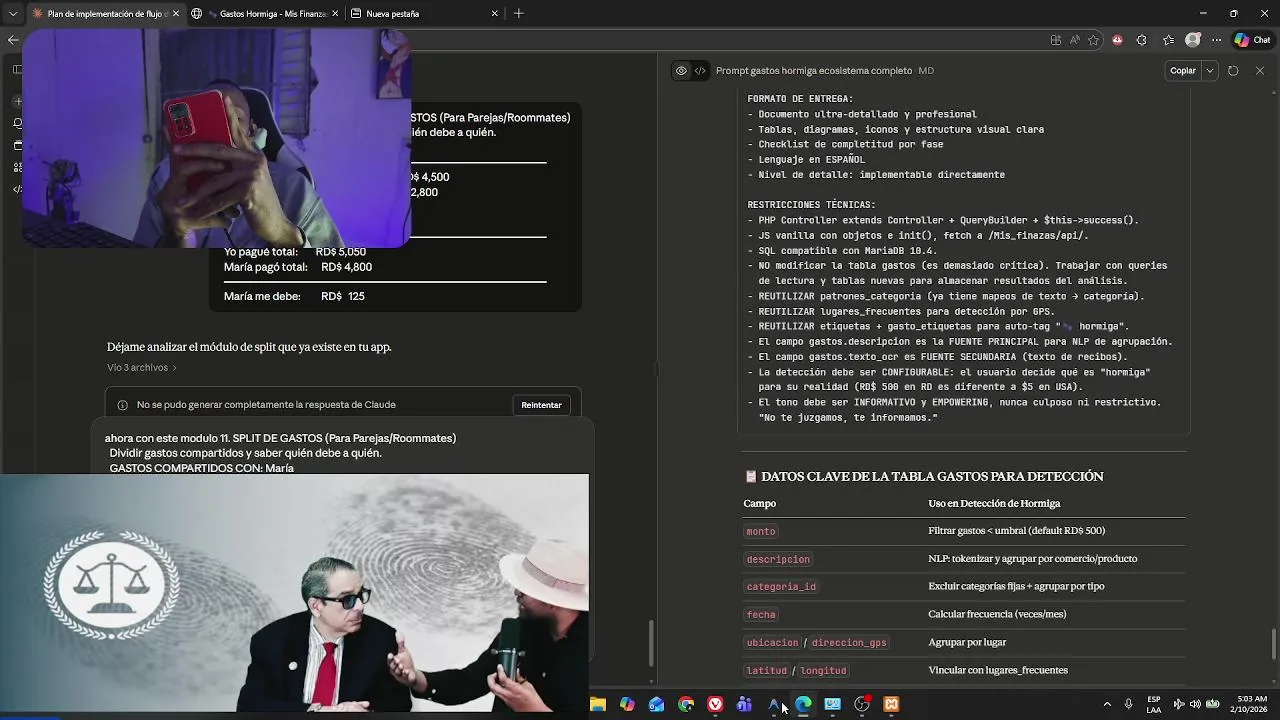
Task: Open a new browser tab
Action: coord(518,14)
